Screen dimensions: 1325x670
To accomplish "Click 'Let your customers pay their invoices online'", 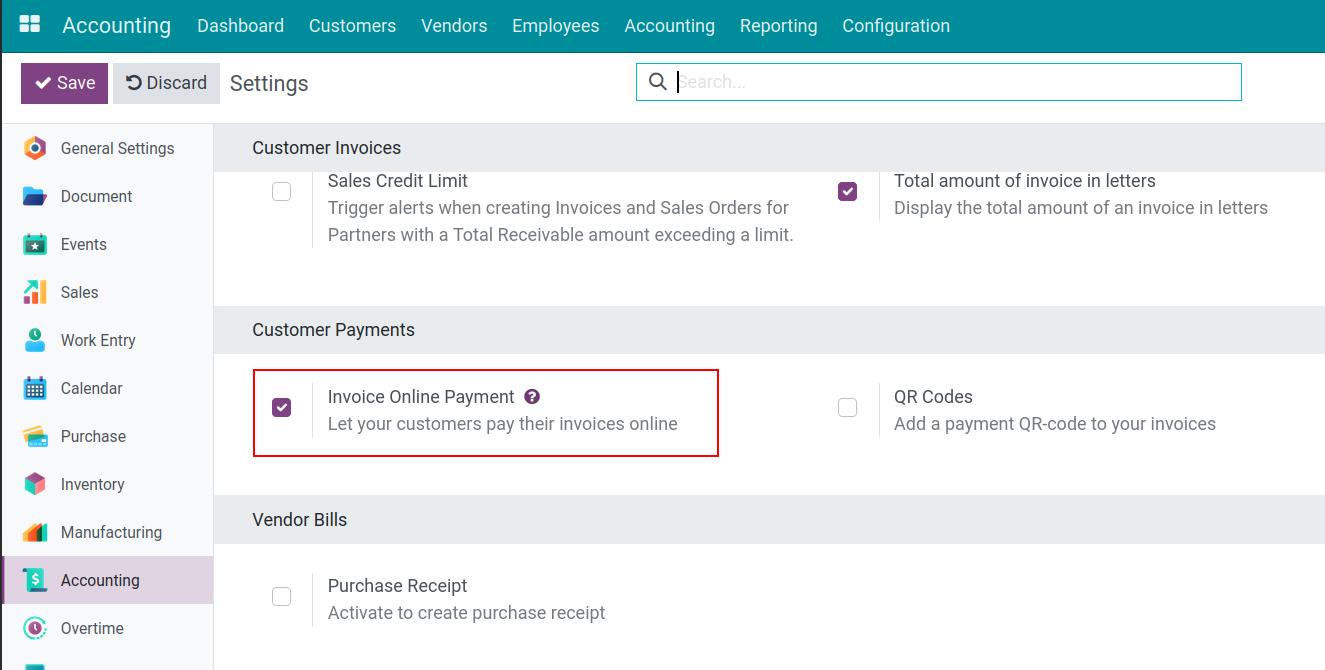I will tap(503, 424).
